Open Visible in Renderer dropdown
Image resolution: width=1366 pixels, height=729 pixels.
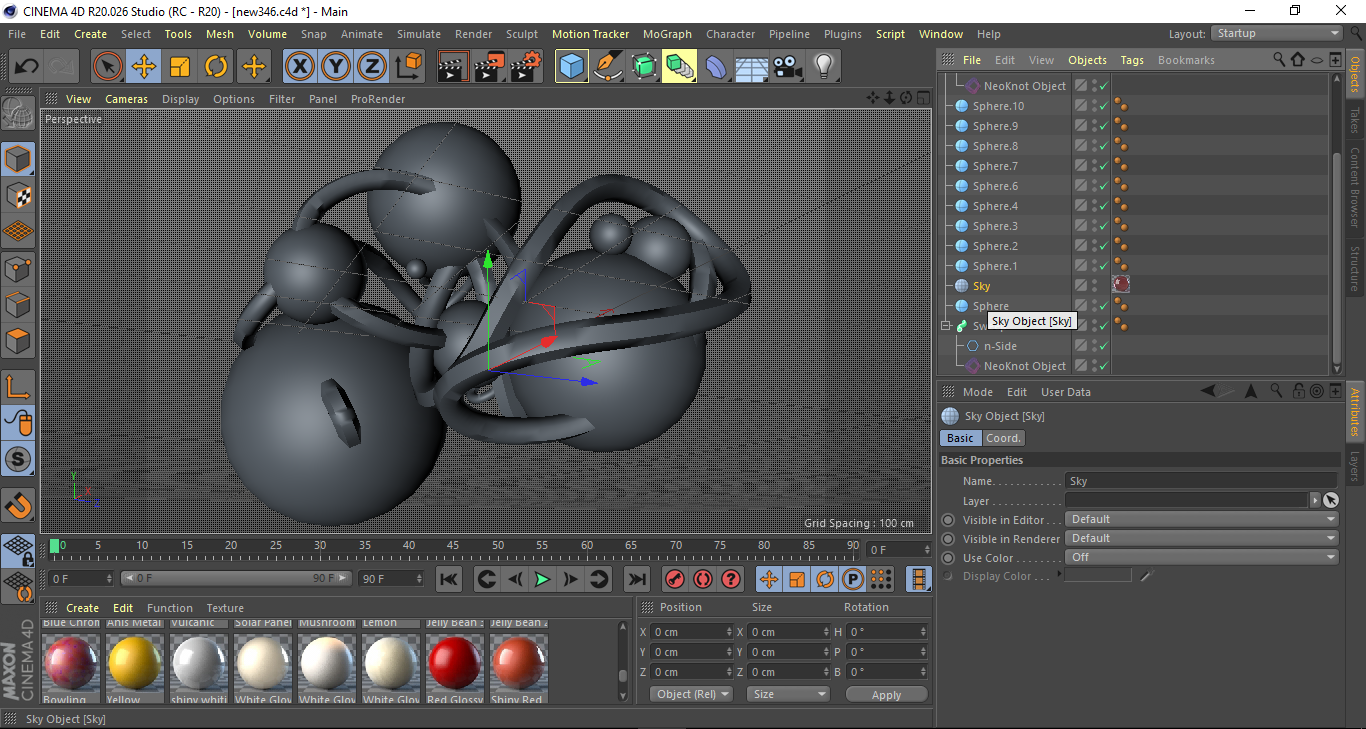(1201, 538)
